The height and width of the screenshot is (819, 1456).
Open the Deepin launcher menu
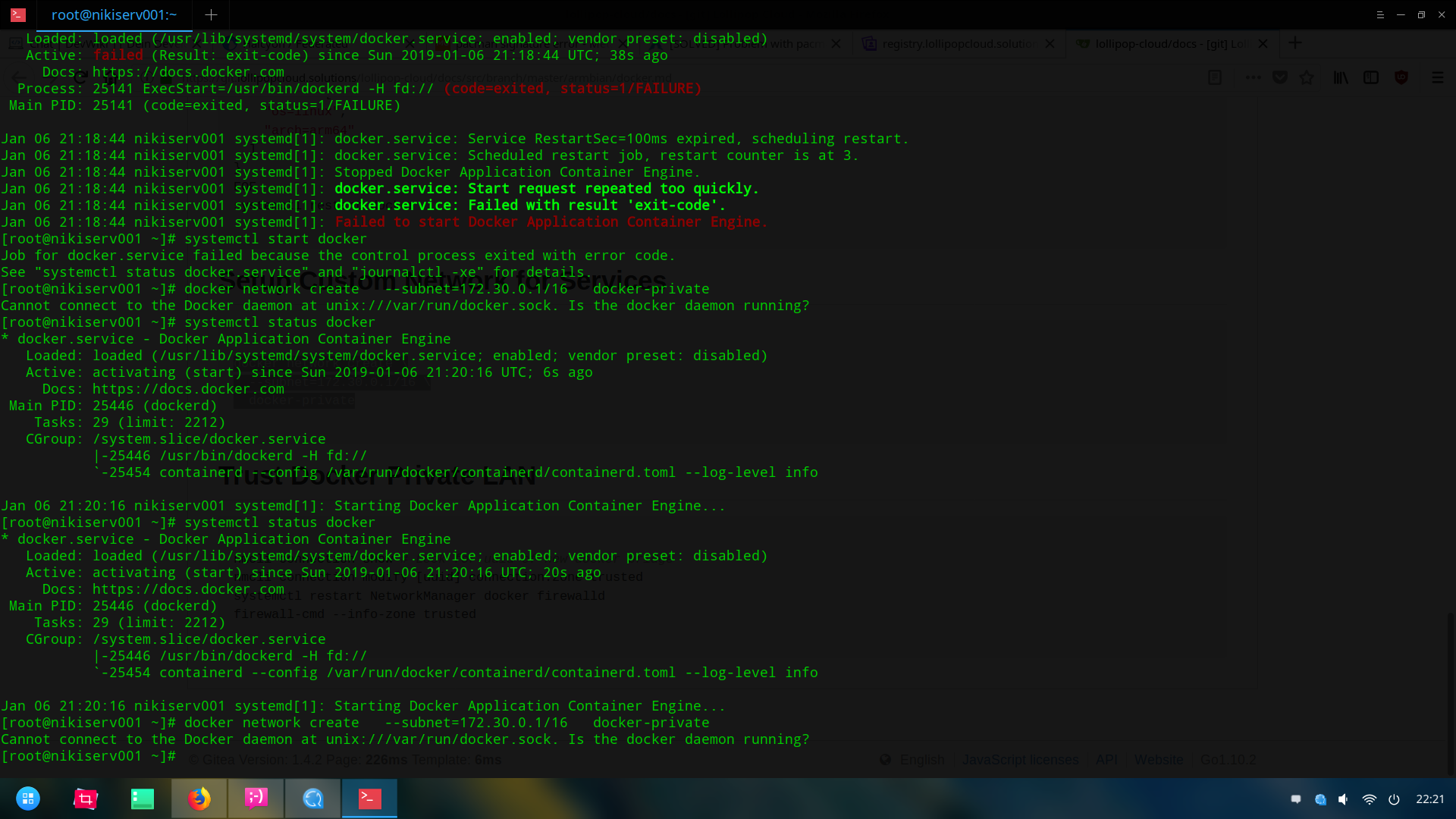point(28,799)
